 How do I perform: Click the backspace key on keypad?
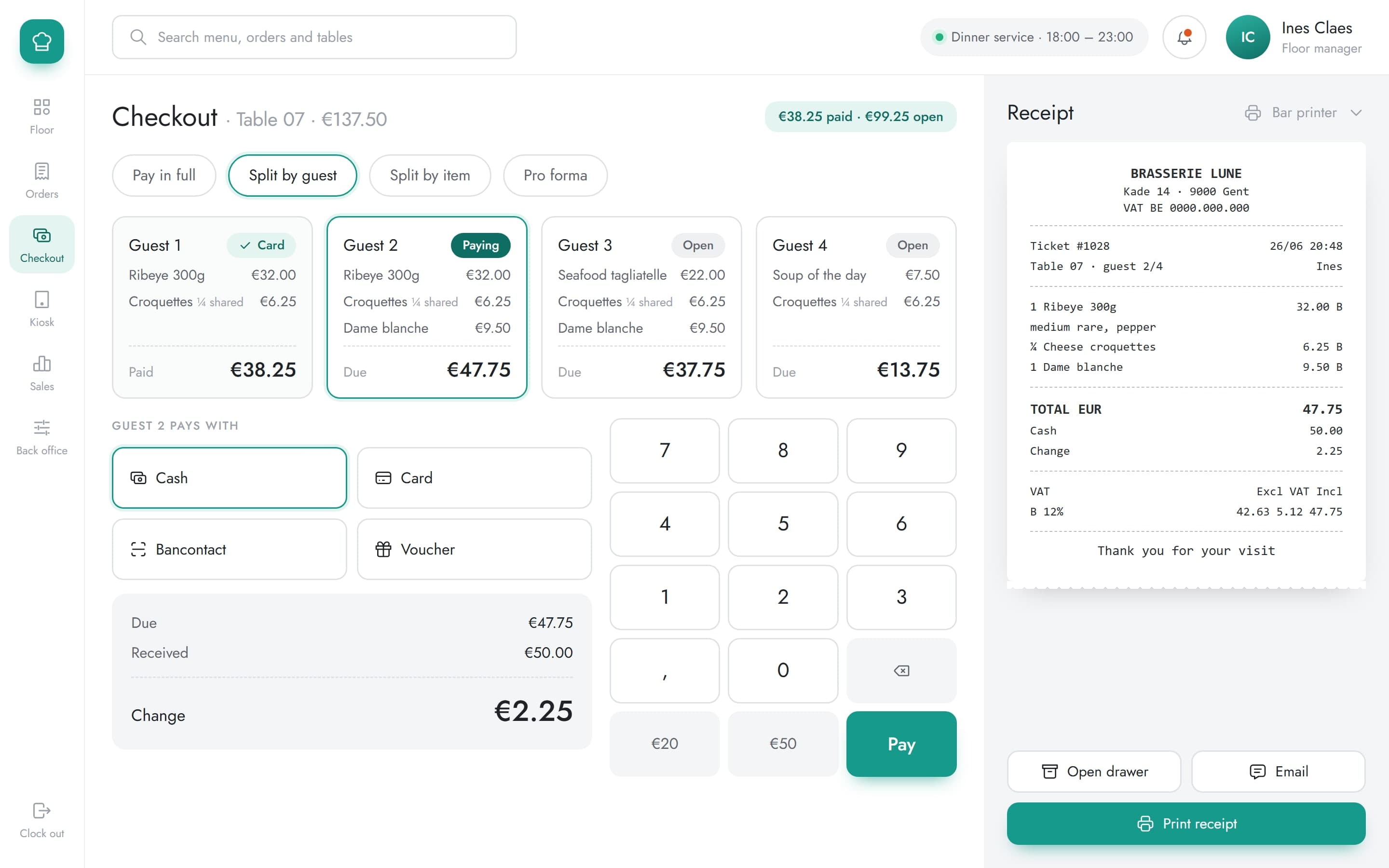[x=901, y=670]
